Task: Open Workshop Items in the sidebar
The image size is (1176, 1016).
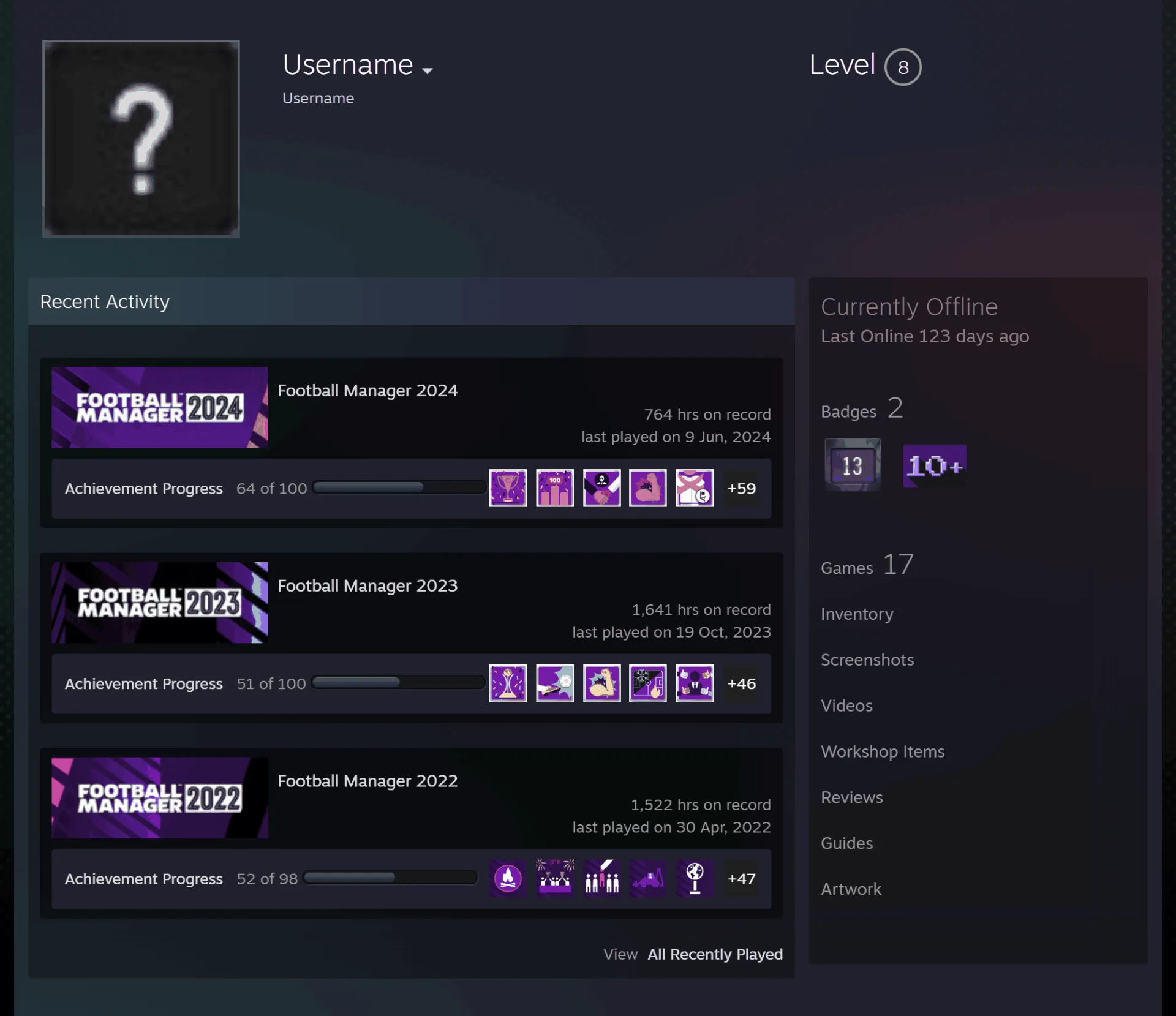Action: [883, 751]
